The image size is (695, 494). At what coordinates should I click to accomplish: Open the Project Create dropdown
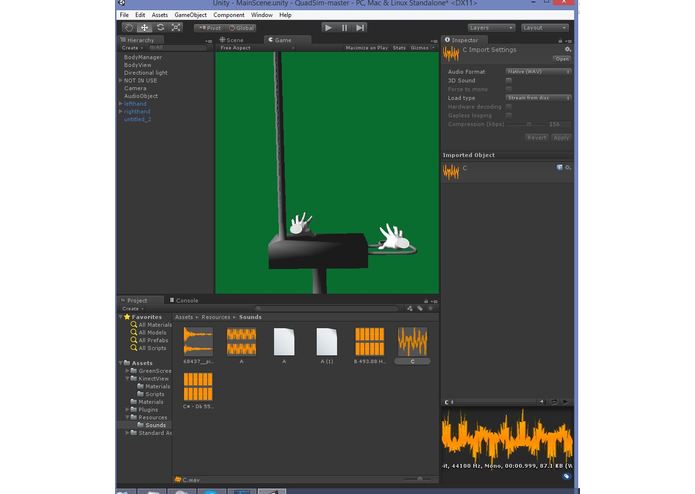(x=133, y=308)
